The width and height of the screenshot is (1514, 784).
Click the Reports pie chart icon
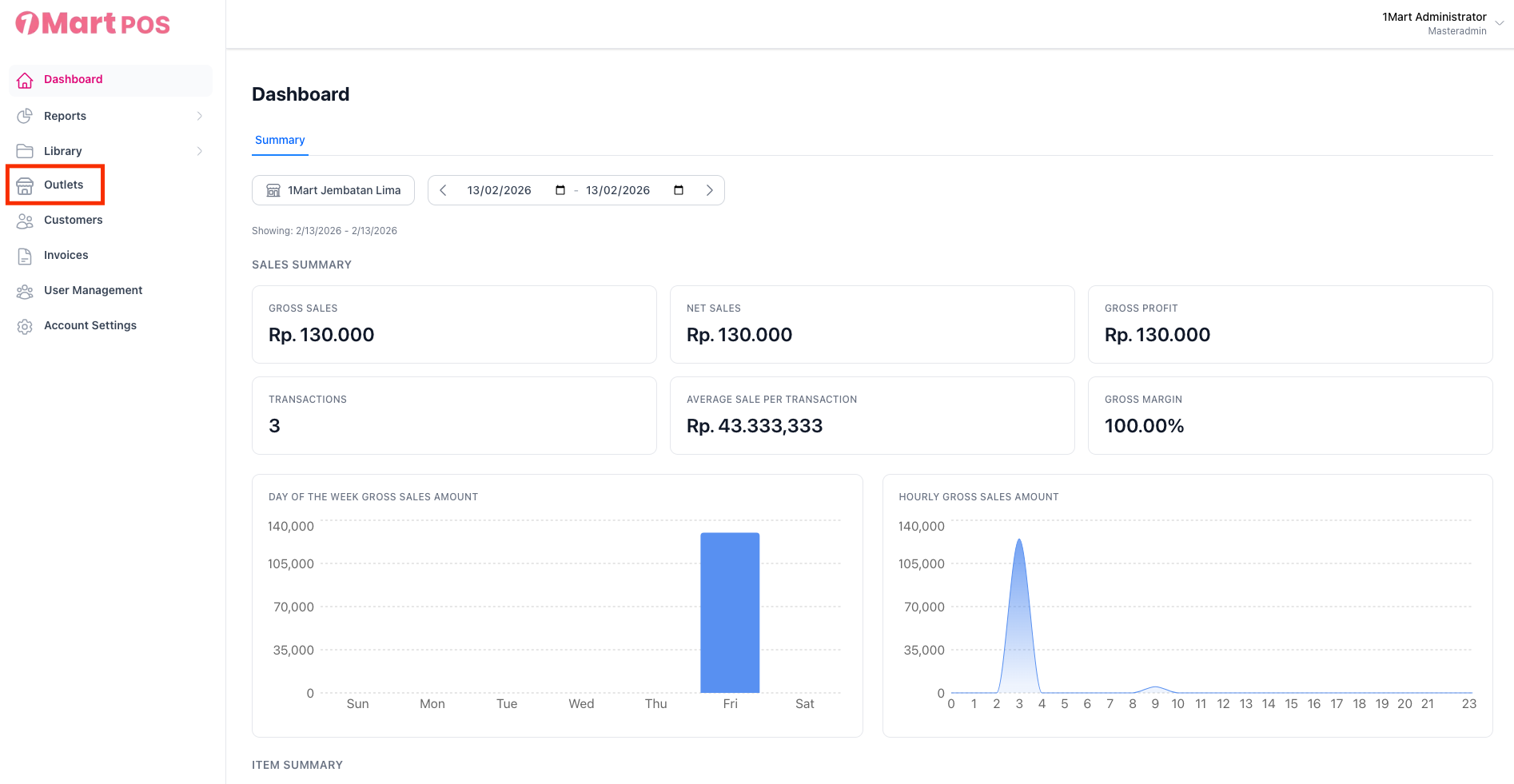(25, 116)
